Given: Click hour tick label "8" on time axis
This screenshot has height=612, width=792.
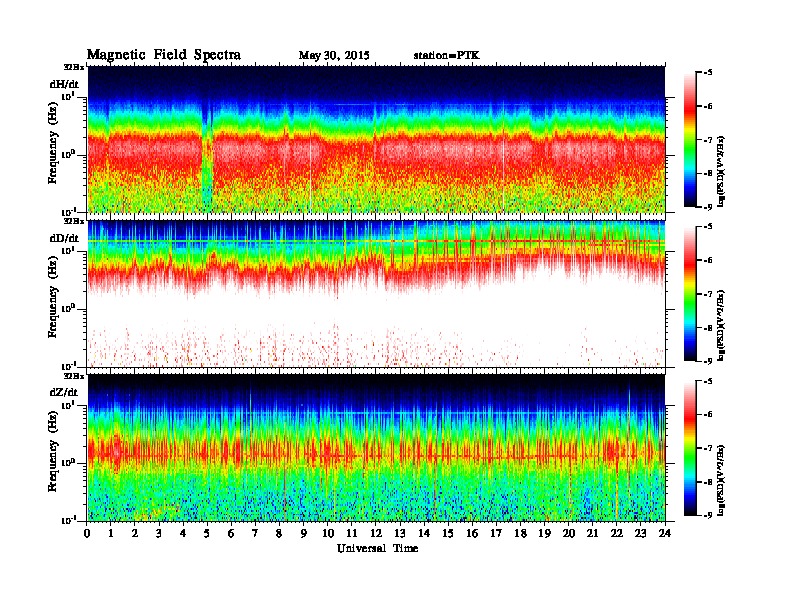Looking at the screenshot, I should click(x=279, y=534).
